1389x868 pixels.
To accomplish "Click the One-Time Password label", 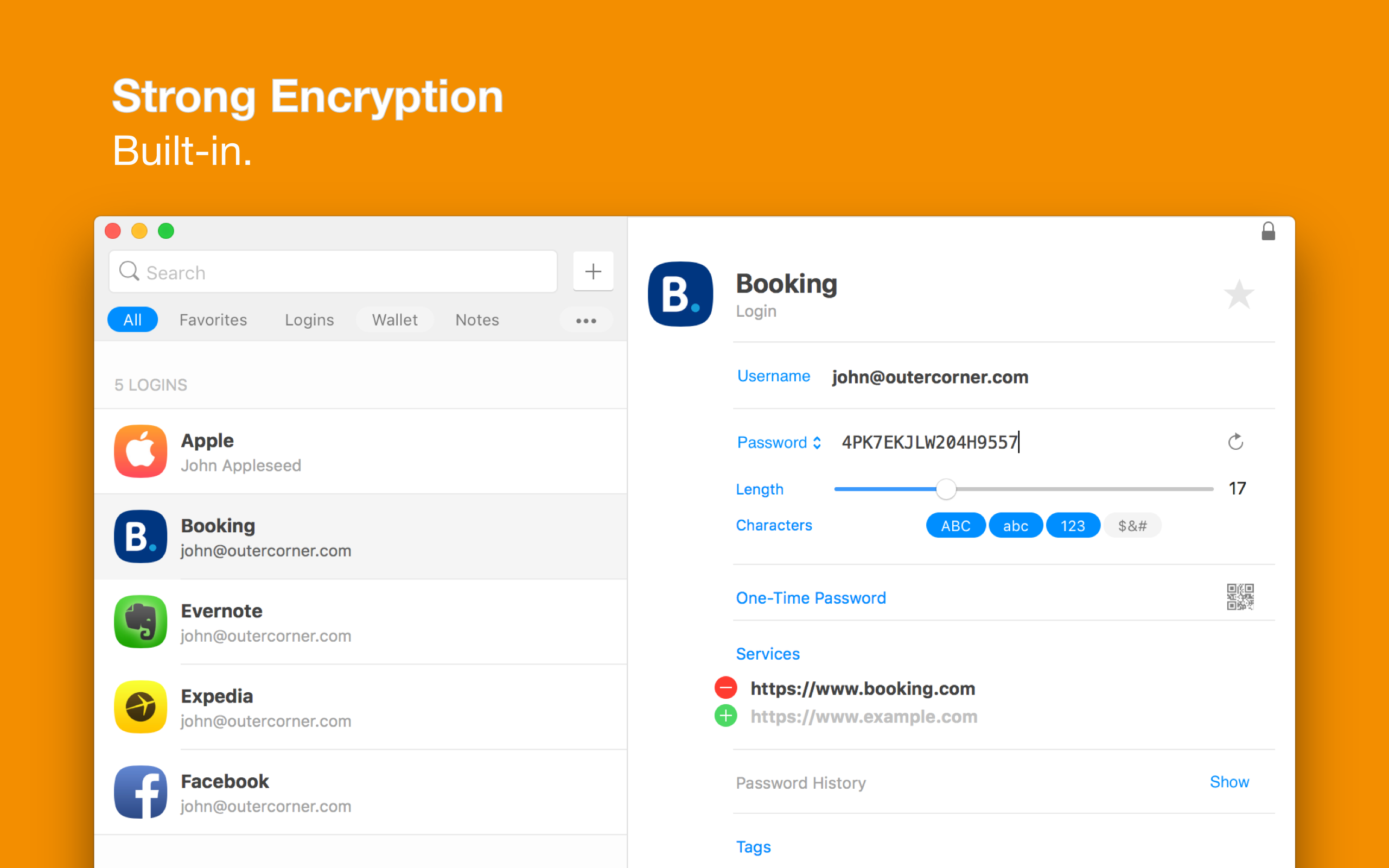I will point(811,598).
